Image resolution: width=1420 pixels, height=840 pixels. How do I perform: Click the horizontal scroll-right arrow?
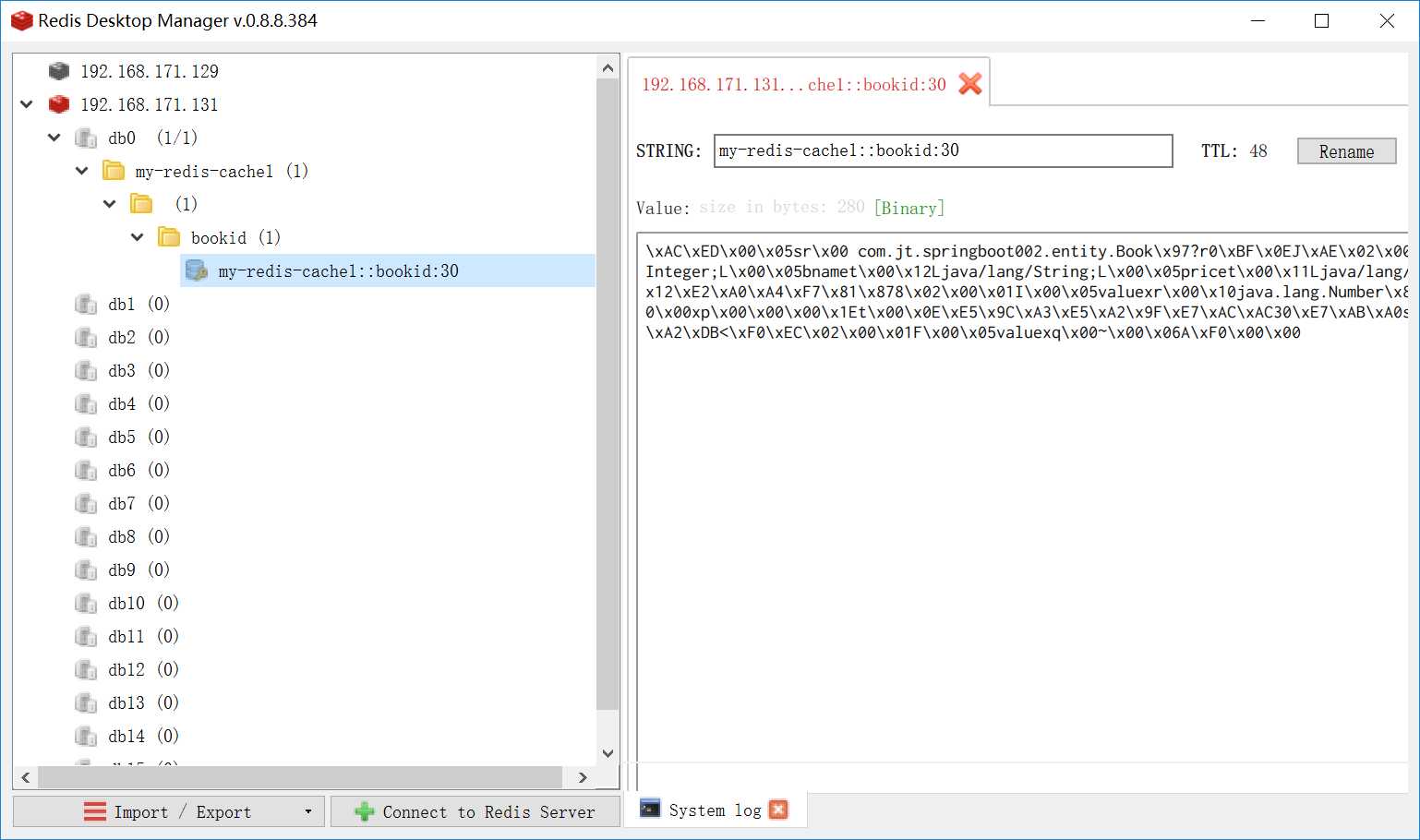(x=583, y=777)
